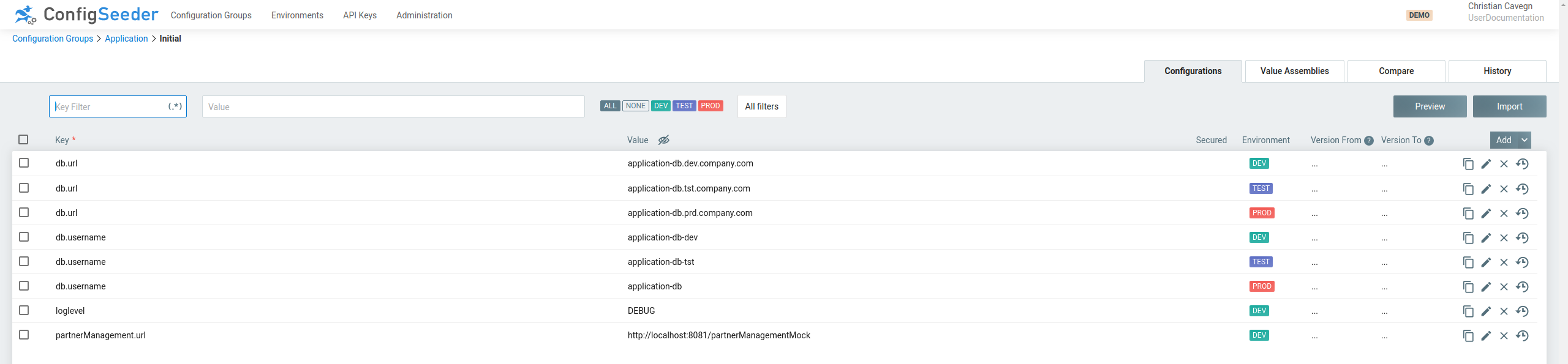Image resolution: width=1568 pixels, height=364 pixels.
Task: Switch to the Value Assemblies tab
Action: (1294, 71)
